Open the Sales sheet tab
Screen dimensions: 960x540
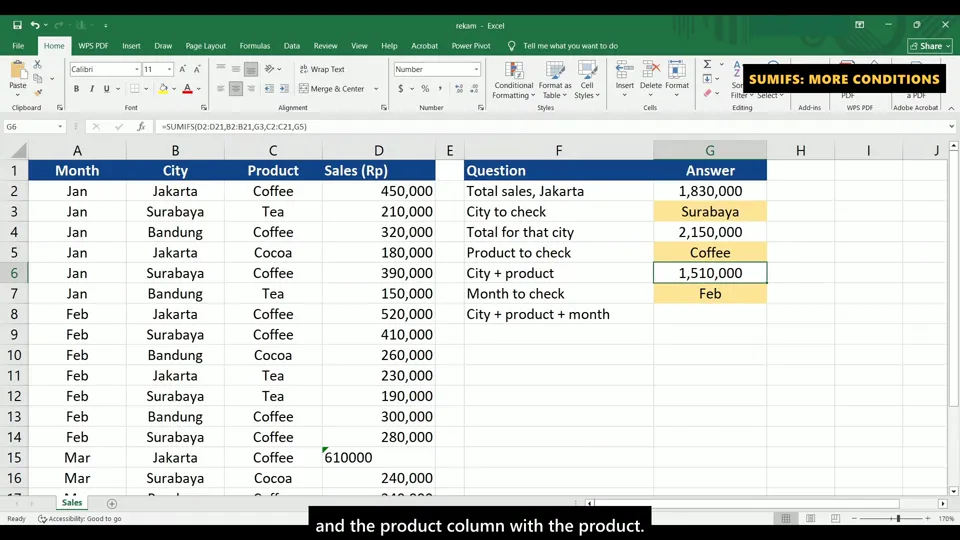[x=72, y=503]
